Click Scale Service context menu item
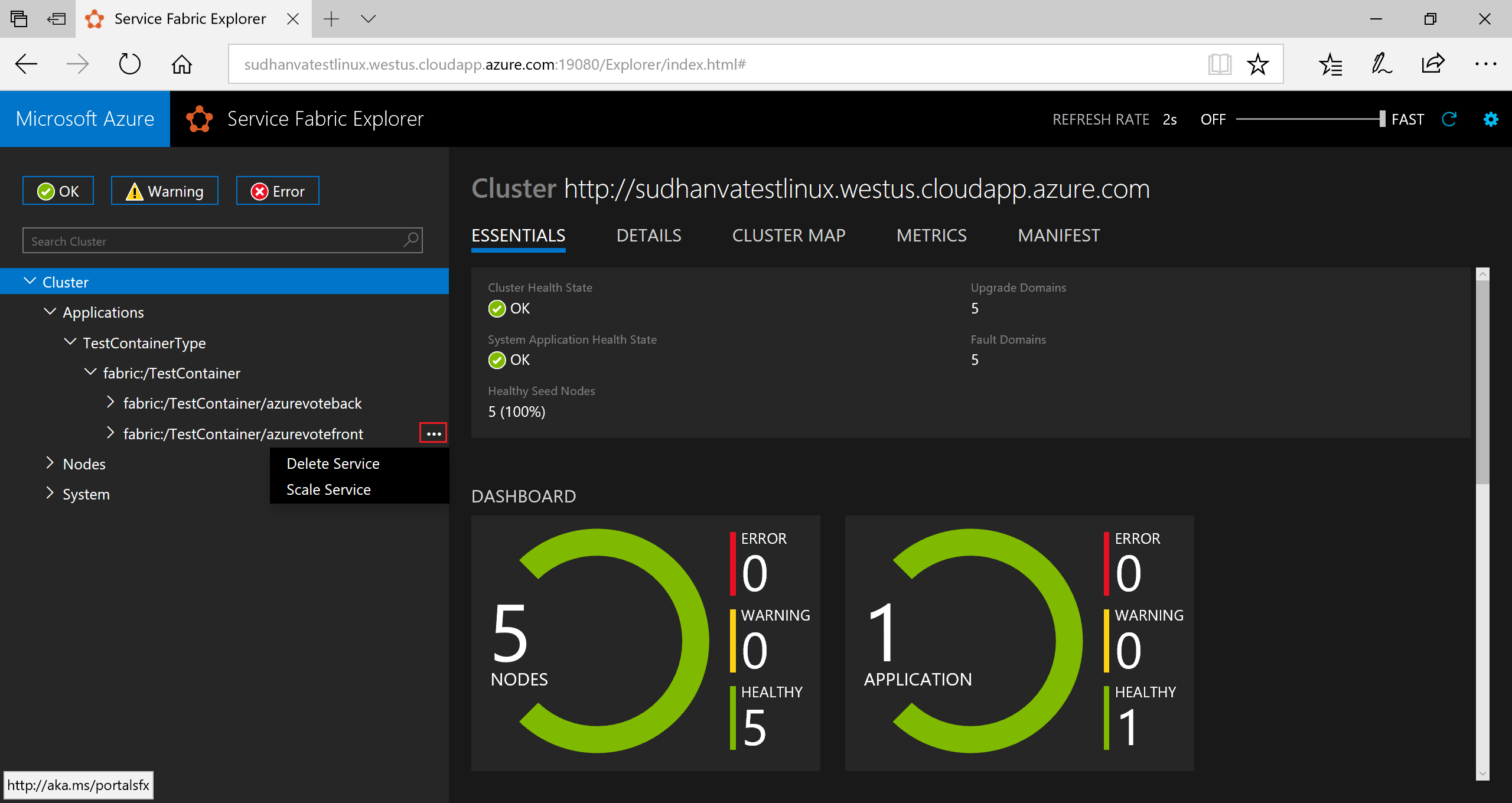The height and width of the screenshot is (803, 1512). [x=328, y=489]
